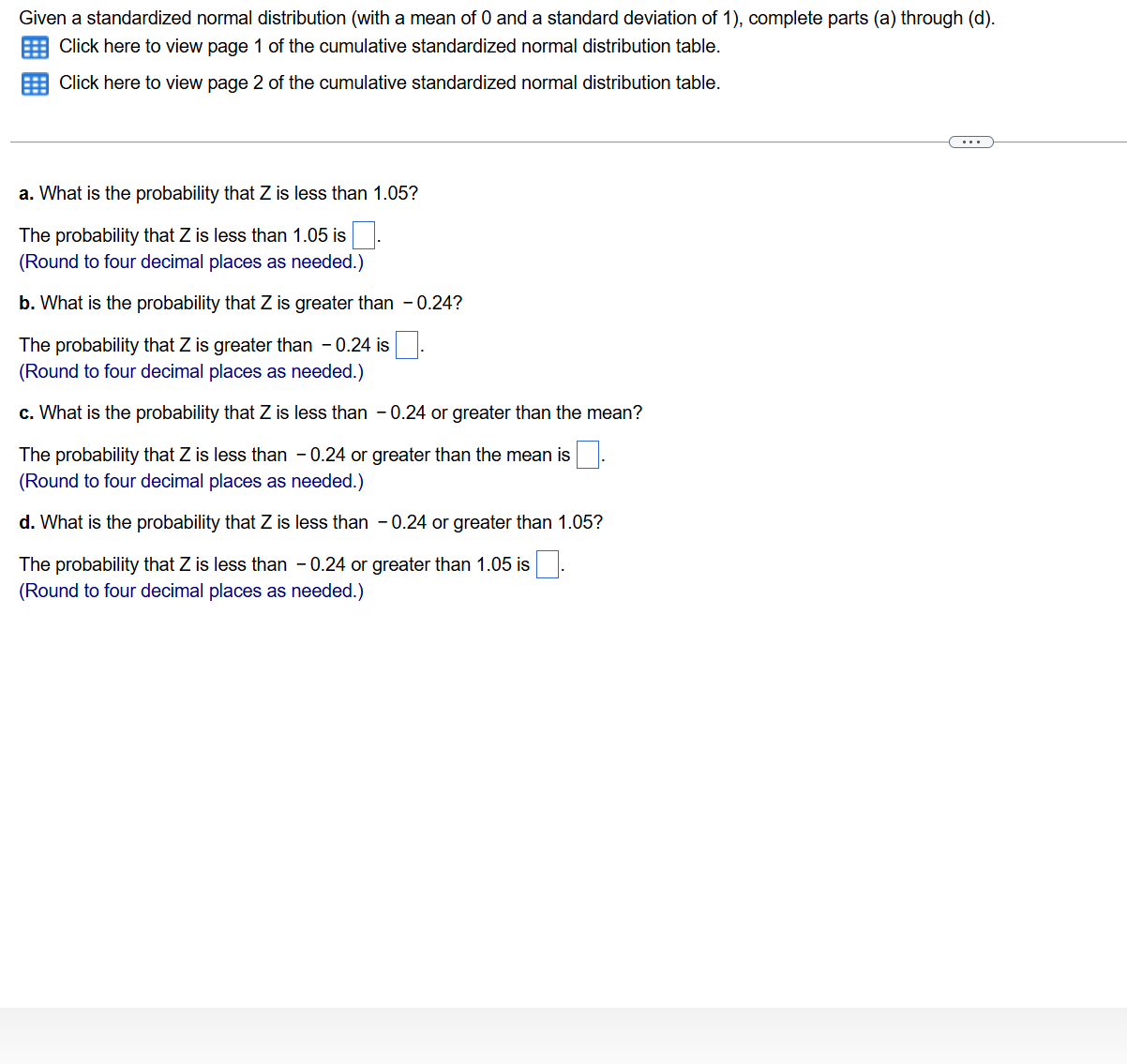Image resolution: width=1127 pixels, height=1064 pixels.
Task: Click the grid icon beside first table link
Action: [35, 47]
